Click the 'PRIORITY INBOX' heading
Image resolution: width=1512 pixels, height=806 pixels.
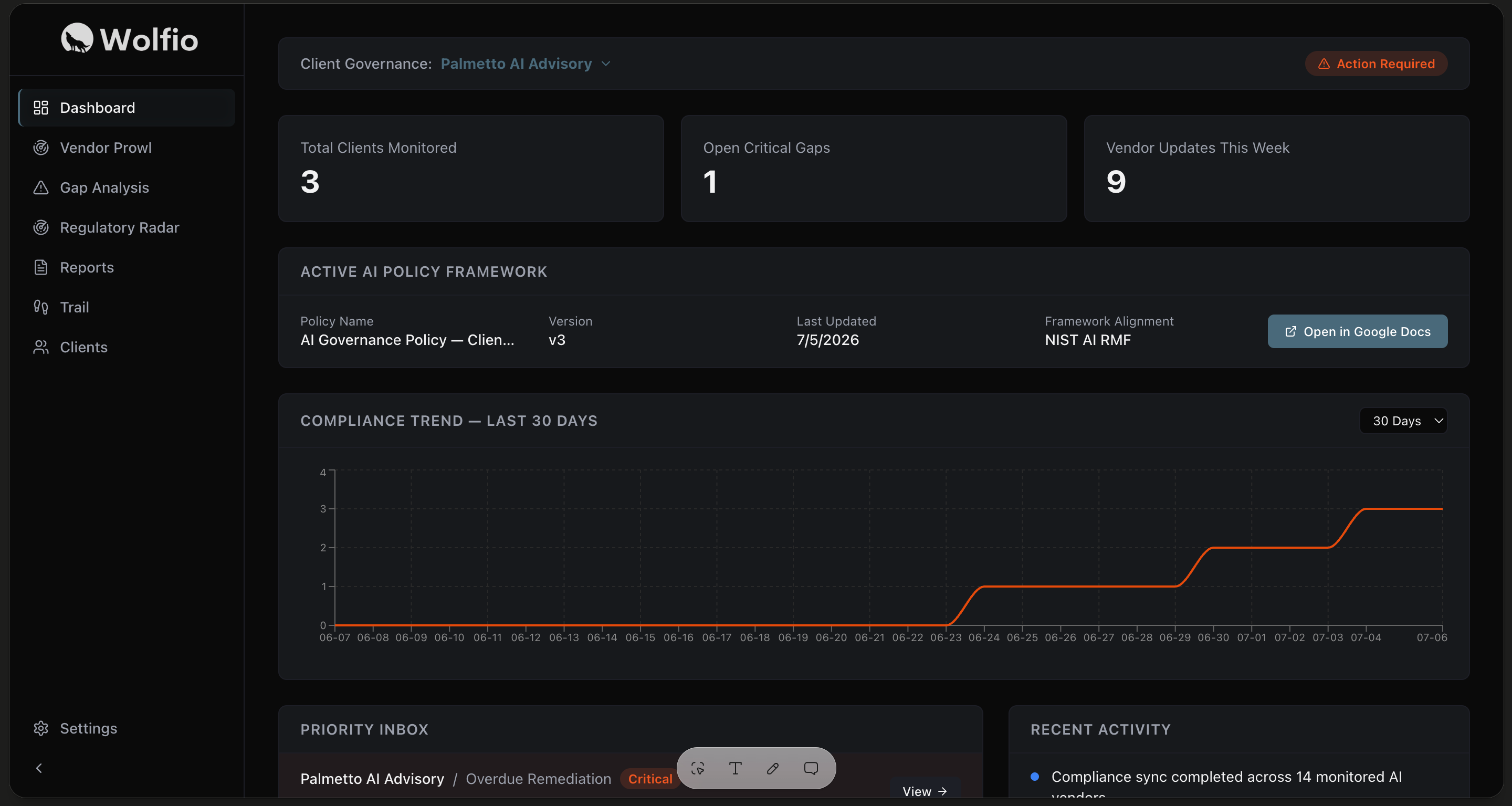tap(364, 729)
